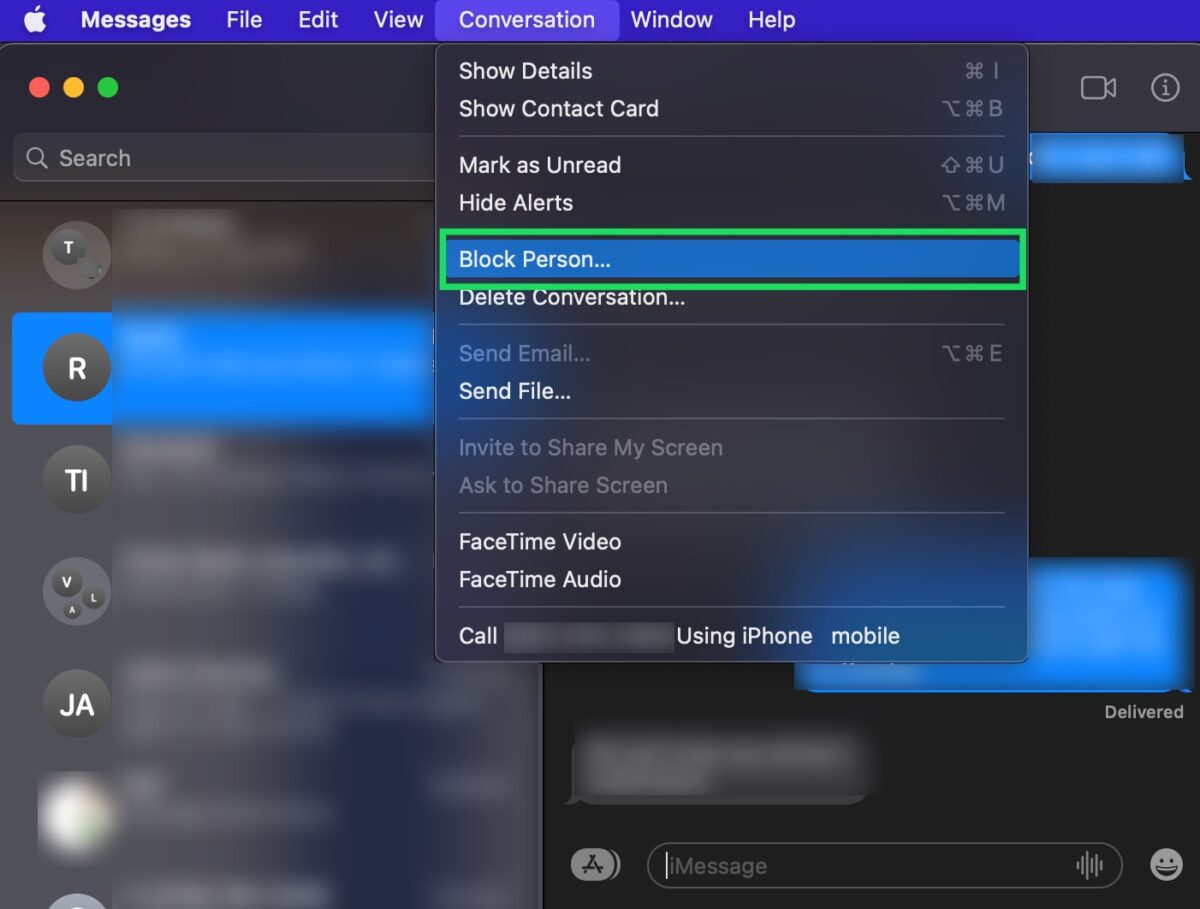Choose Delete Conversation… menu item
The image size is (1200, 909).
pos(732,297)
